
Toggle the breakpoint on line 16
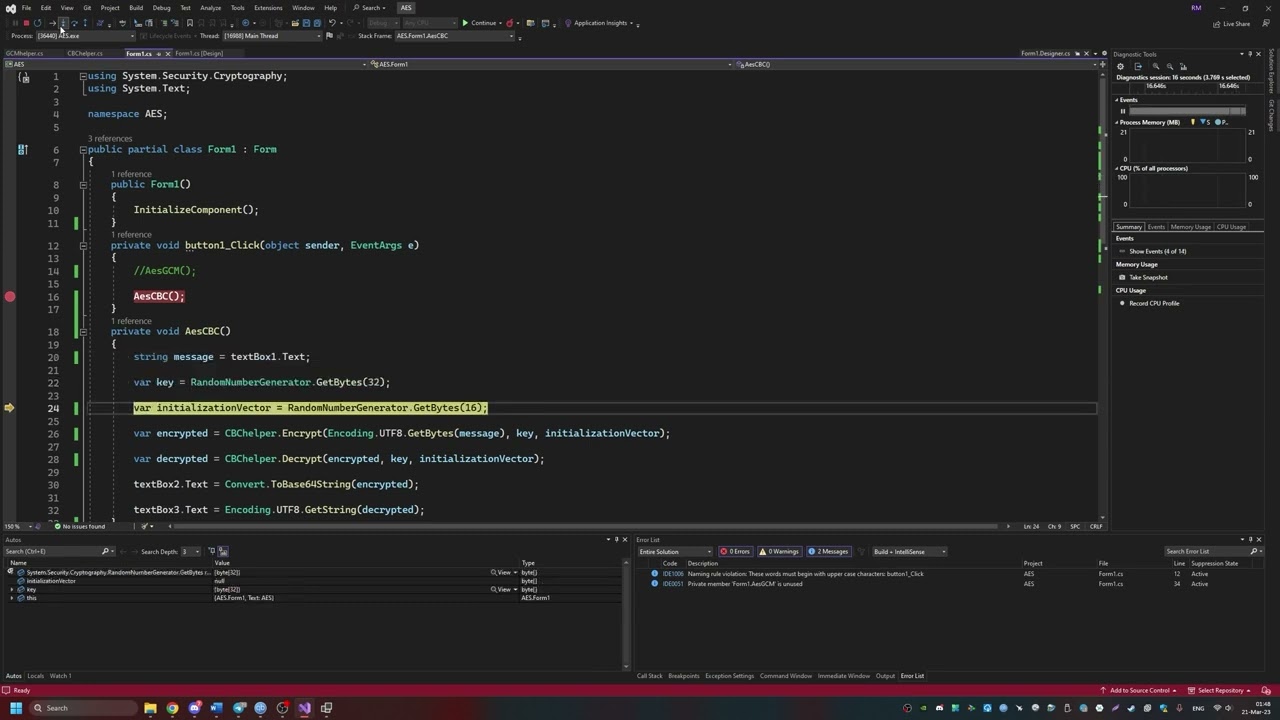(x=10, y=297)
